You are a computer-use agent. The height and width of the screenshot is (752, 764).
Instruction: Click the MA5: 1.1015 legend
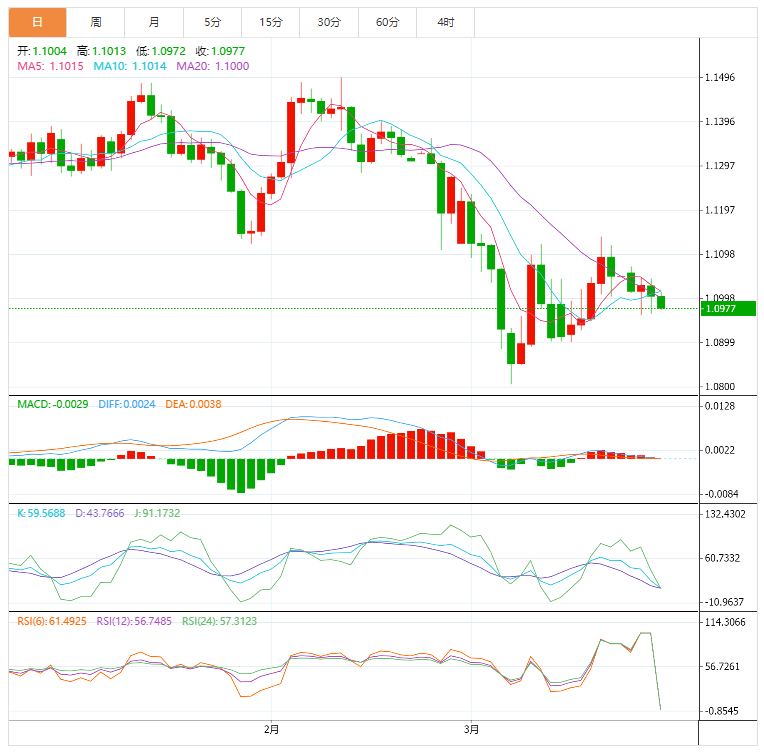[x=51, y=66]
